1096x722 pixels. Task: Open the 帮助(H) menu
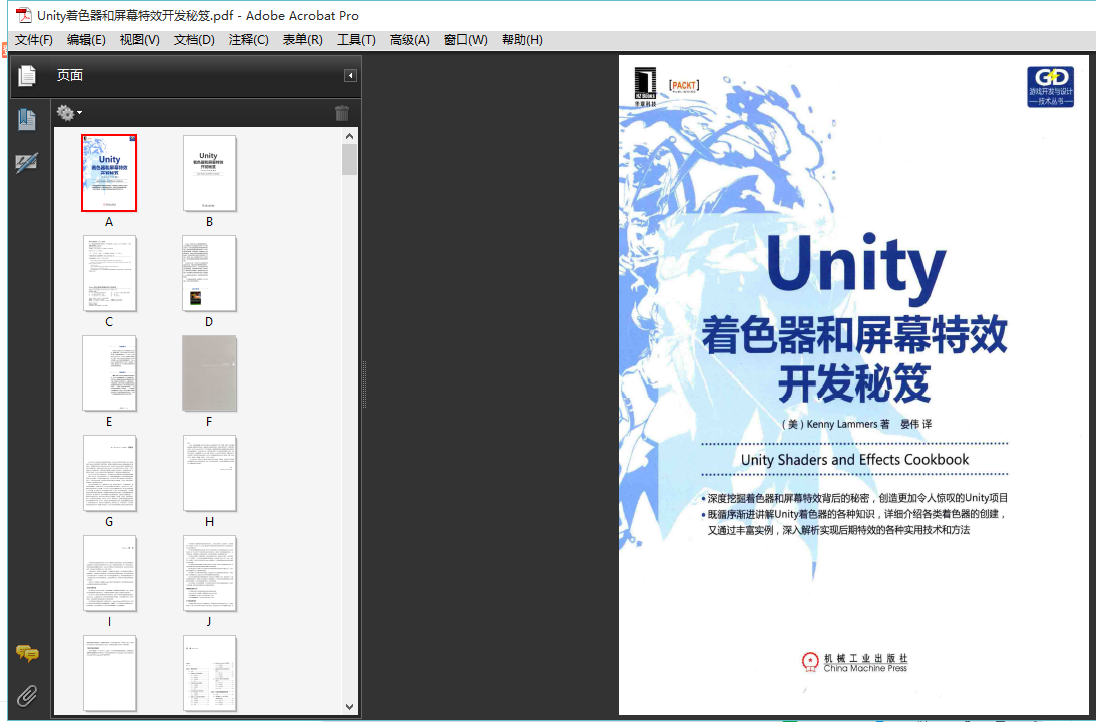522,40
